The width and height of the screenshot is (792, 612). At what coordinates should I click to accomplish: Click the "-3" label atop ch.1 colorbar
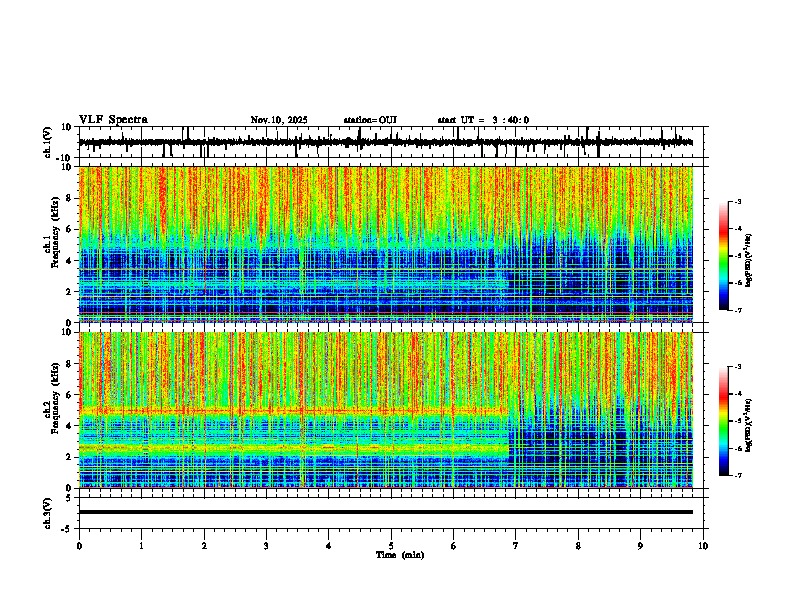coord(737,202)
